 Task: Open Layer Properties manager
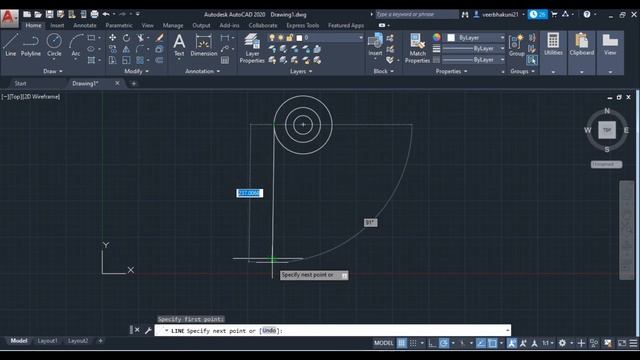[x=252, y=48]
